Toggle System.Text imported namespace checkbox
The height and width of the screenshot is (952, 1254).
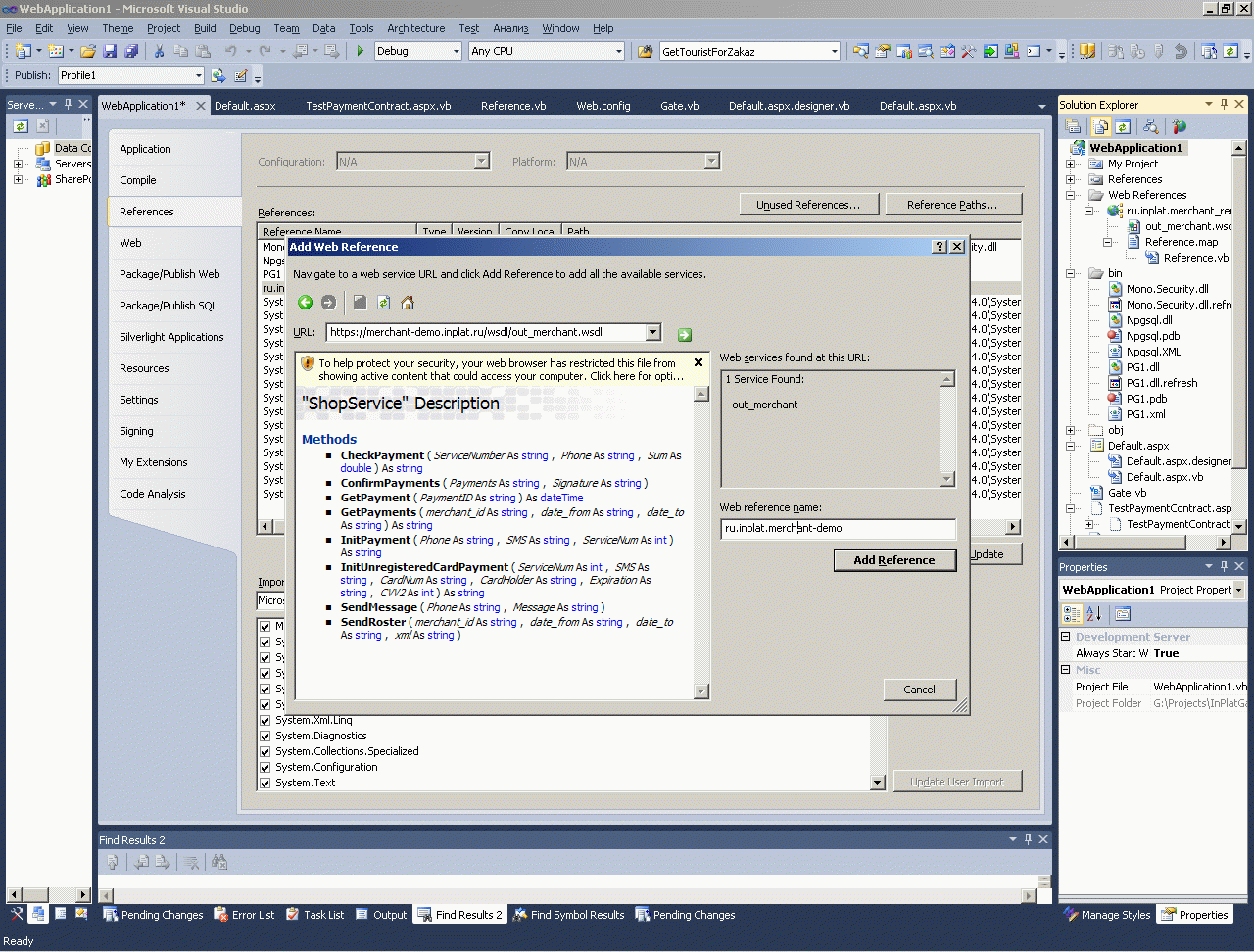click(x=265, y=783)
